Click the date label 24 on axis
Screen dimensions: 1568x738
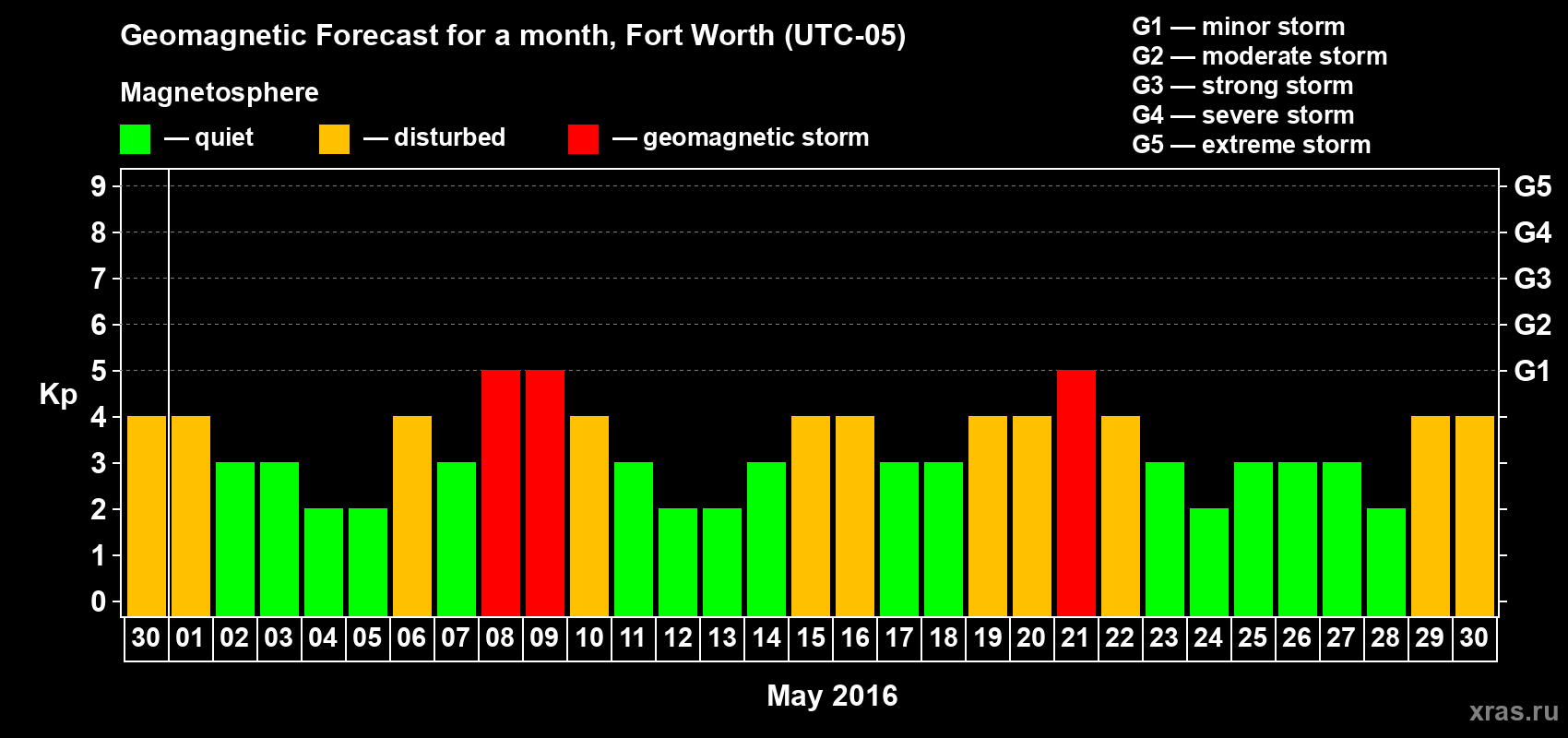1208,637
